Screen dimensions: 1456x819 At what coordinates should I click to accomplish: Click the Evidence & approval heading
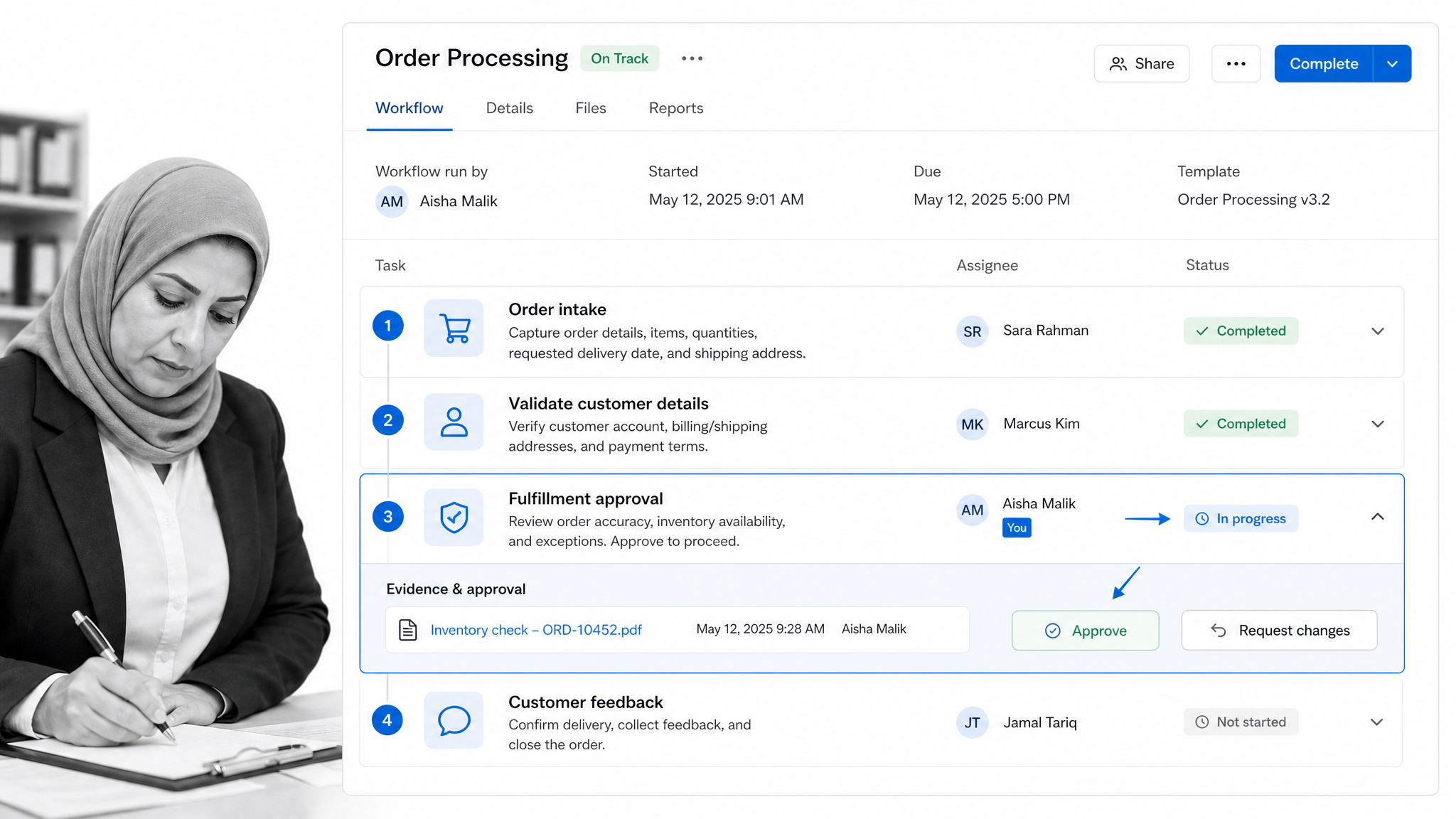(x=456, y=589)
